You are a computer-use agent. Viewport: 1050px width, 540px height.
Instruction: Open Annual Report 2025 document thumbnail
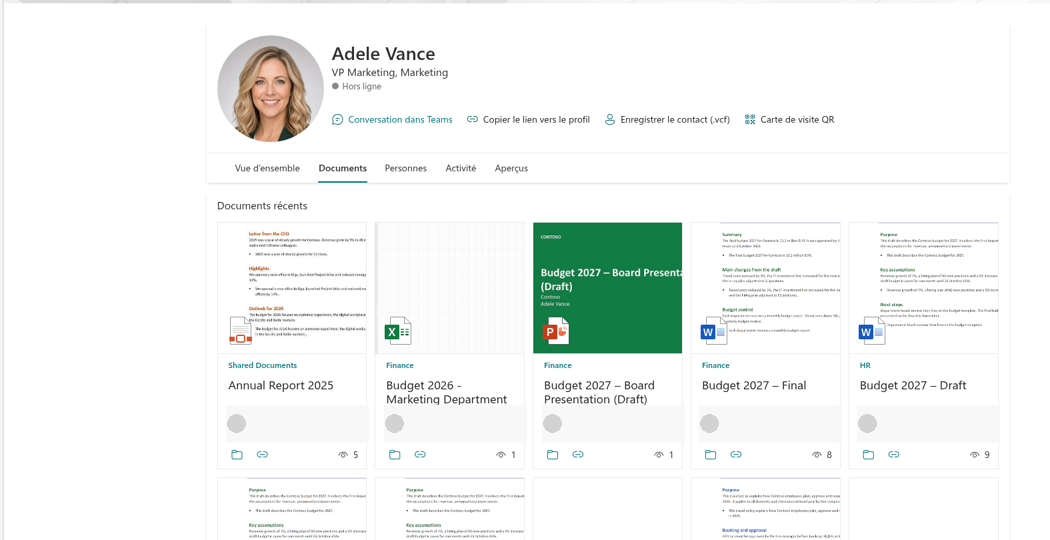tap(292, 288)
